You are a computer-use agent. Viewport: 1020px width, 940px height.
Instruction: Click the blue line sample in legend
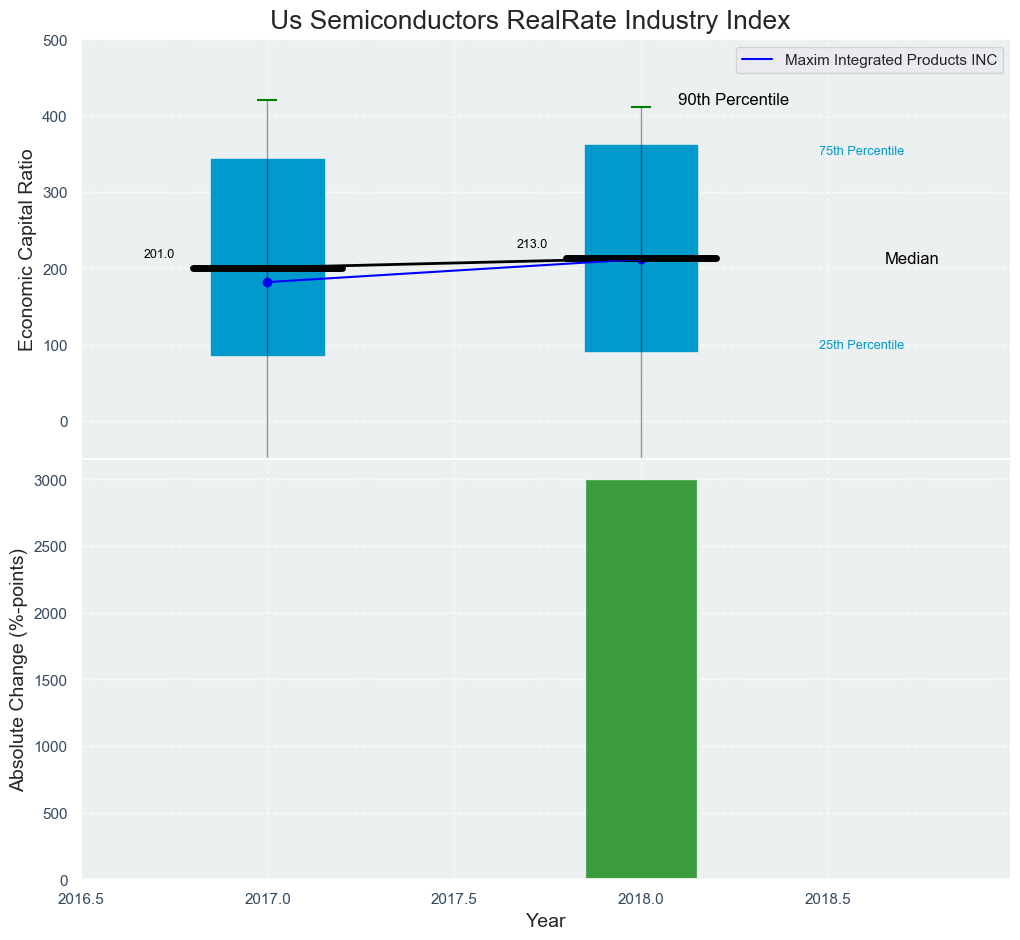pyautogui.click(x=759, y=60)
